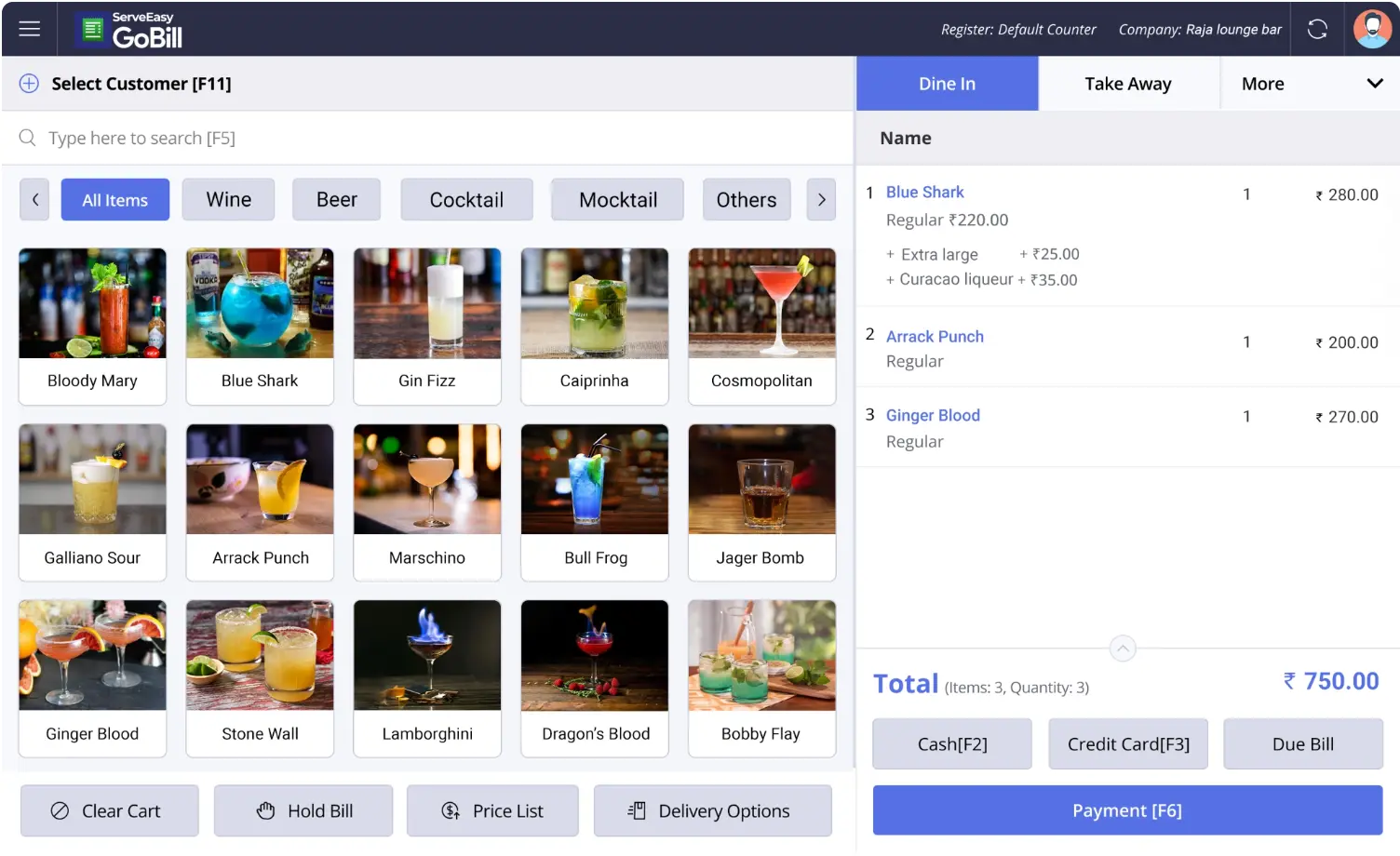Click the Clear Cart button

[x=110, y=811]
